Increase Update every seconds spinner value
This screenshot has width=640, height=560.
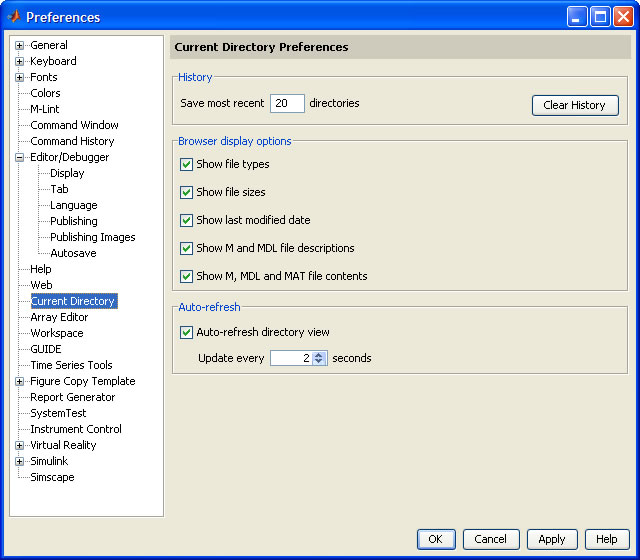click(x=319, y=354)
